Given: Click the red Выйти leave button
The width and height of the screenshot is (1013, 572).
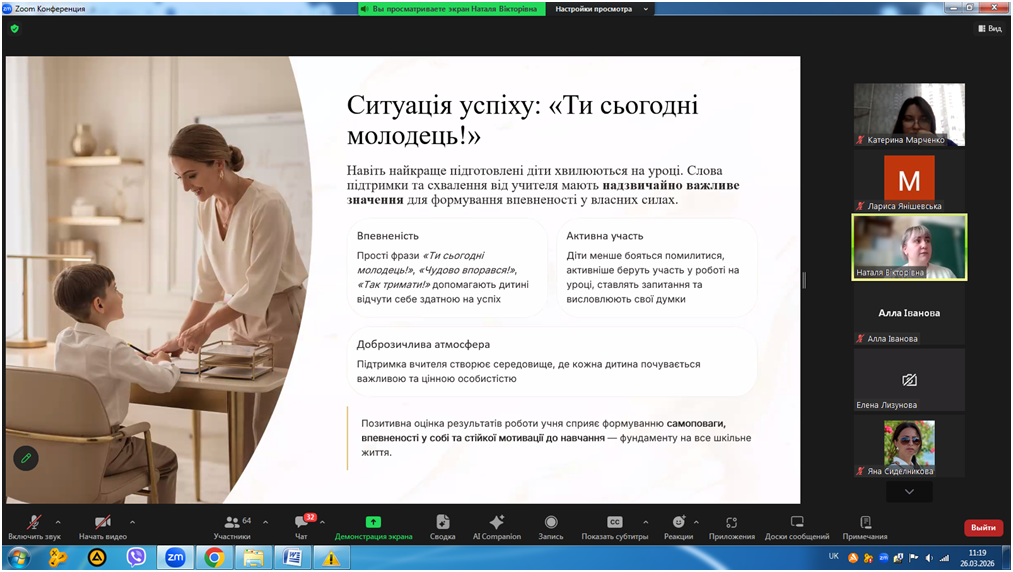Looking at the screenshot, I should click(983, 527).
